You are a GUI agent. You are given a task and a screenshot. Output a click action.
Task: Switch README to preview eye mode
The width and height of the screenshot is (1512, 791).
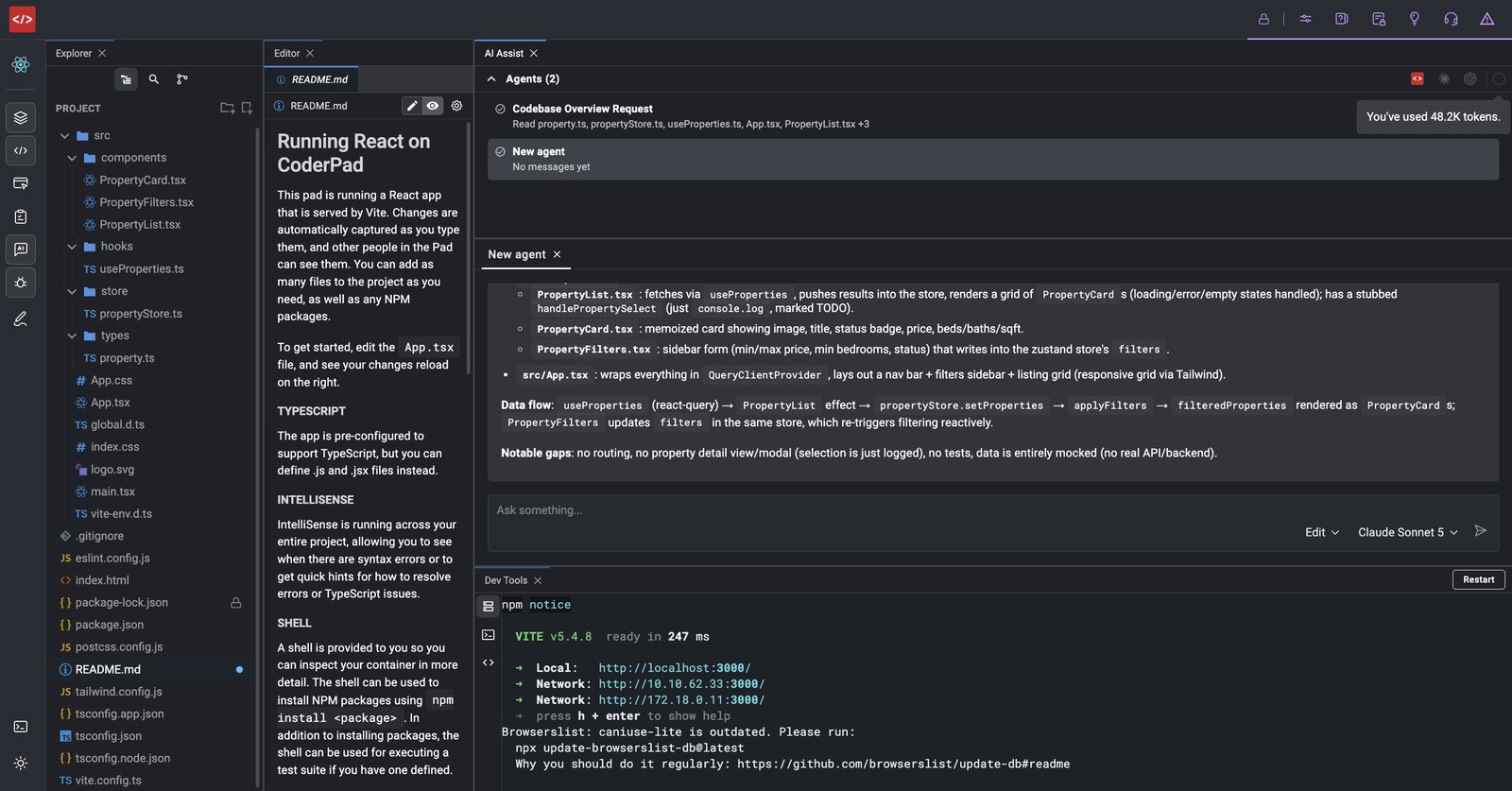pos(433,106)
